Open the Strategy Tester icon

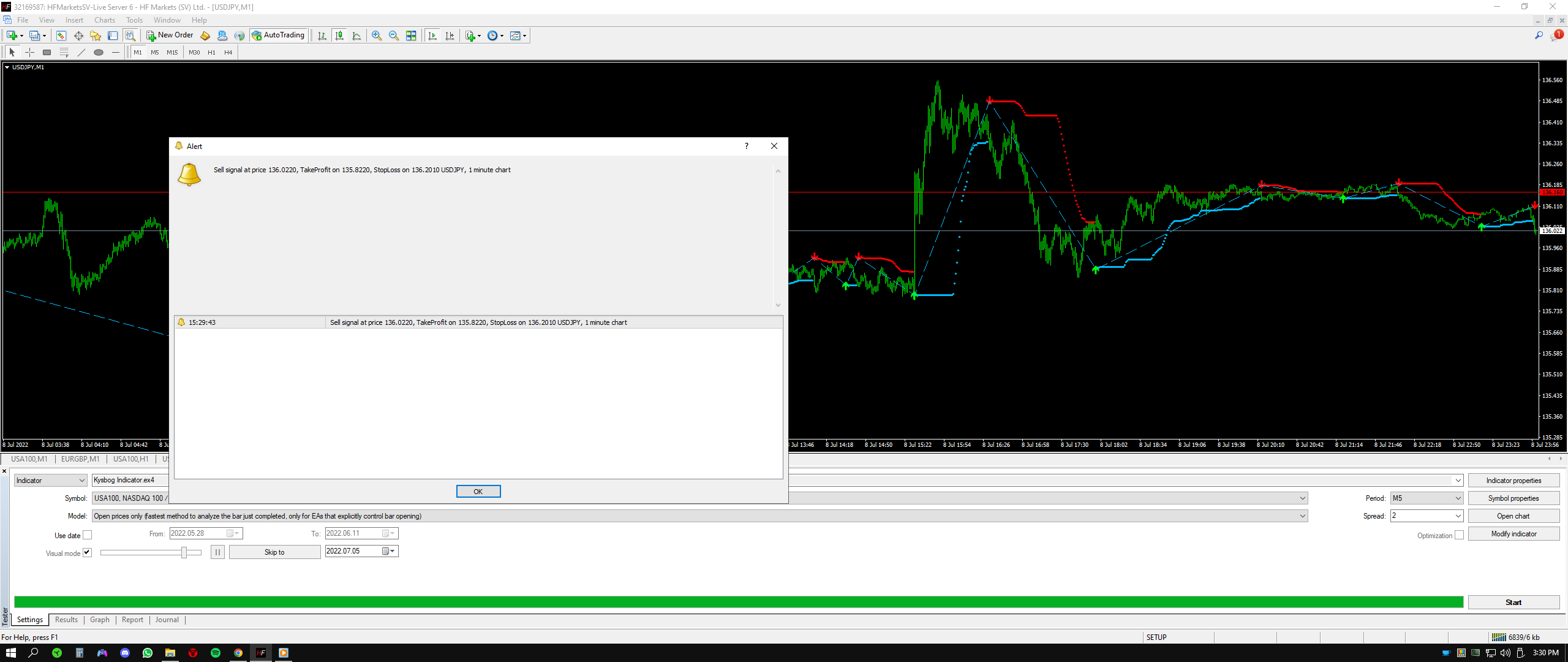[130, 36]
